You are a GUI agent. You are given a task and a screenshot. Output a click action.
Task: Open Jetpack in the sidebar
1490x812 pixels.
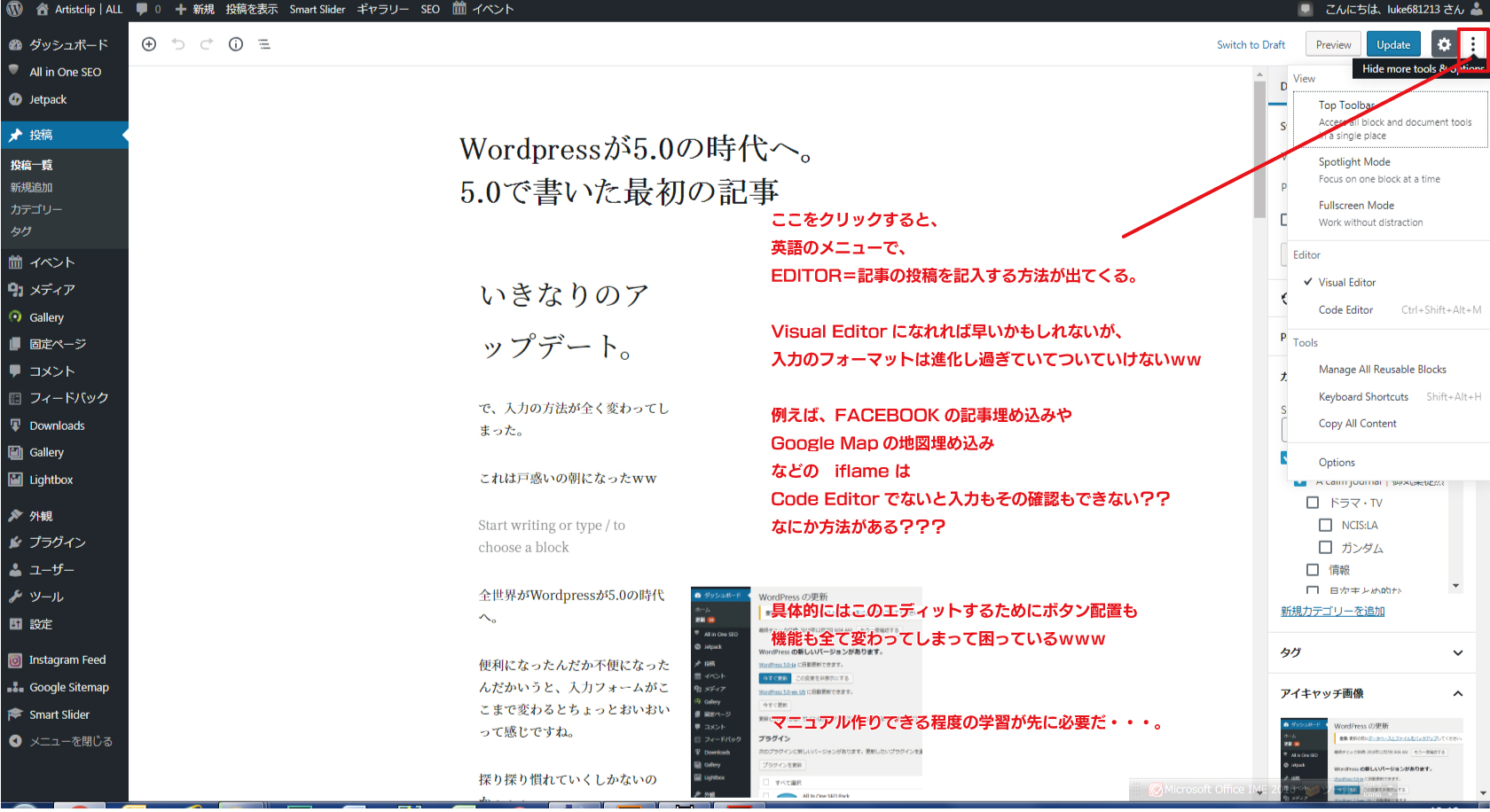tap(48, 99)
